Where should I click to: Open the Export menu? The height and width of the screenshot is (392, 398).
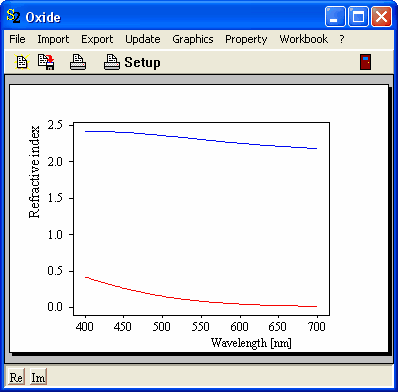(97, 39)
